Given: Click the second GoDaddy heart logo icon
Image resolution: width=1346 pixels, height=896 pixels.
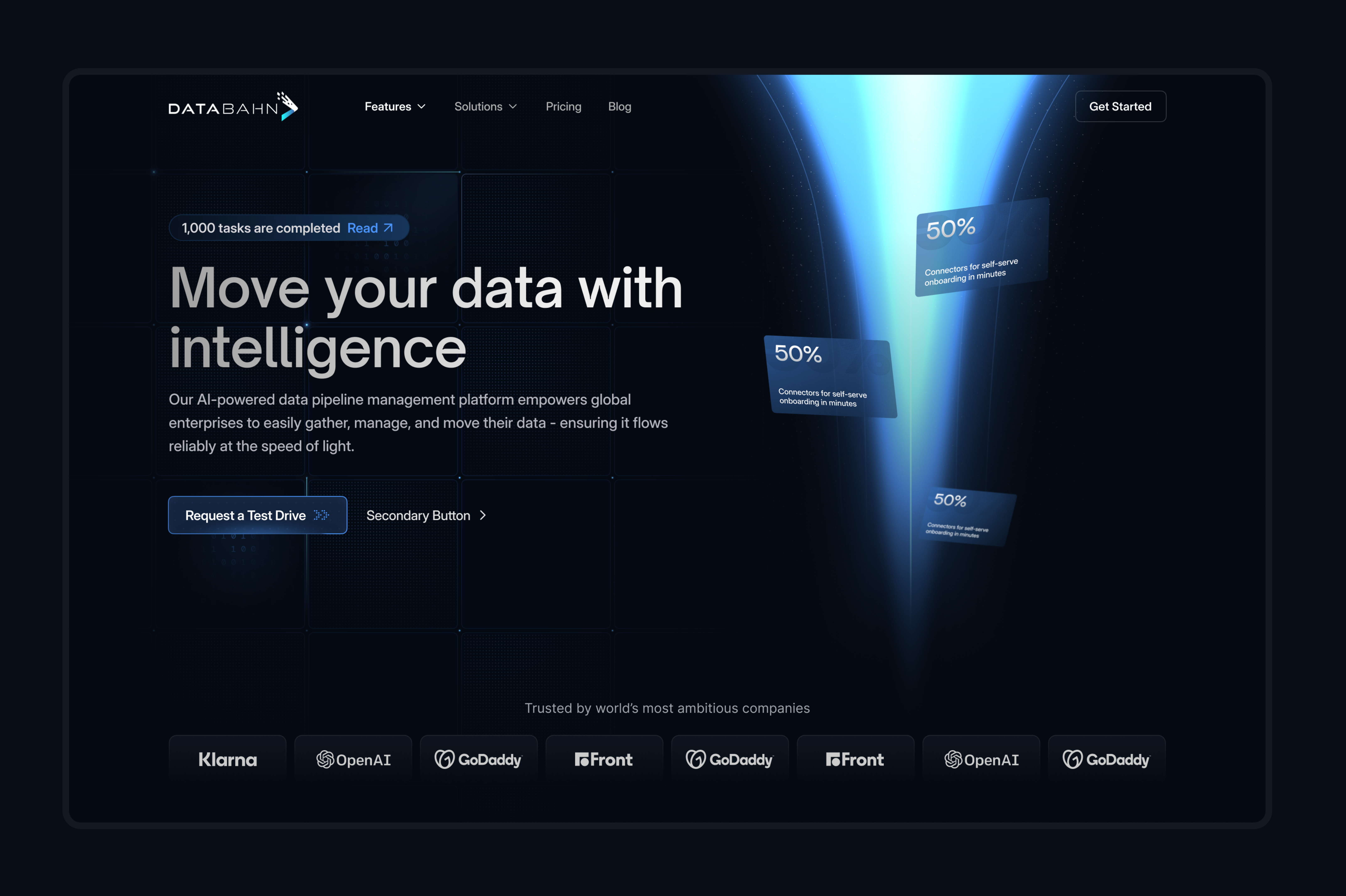Looking at the screenshot, I should coord(696,759).
